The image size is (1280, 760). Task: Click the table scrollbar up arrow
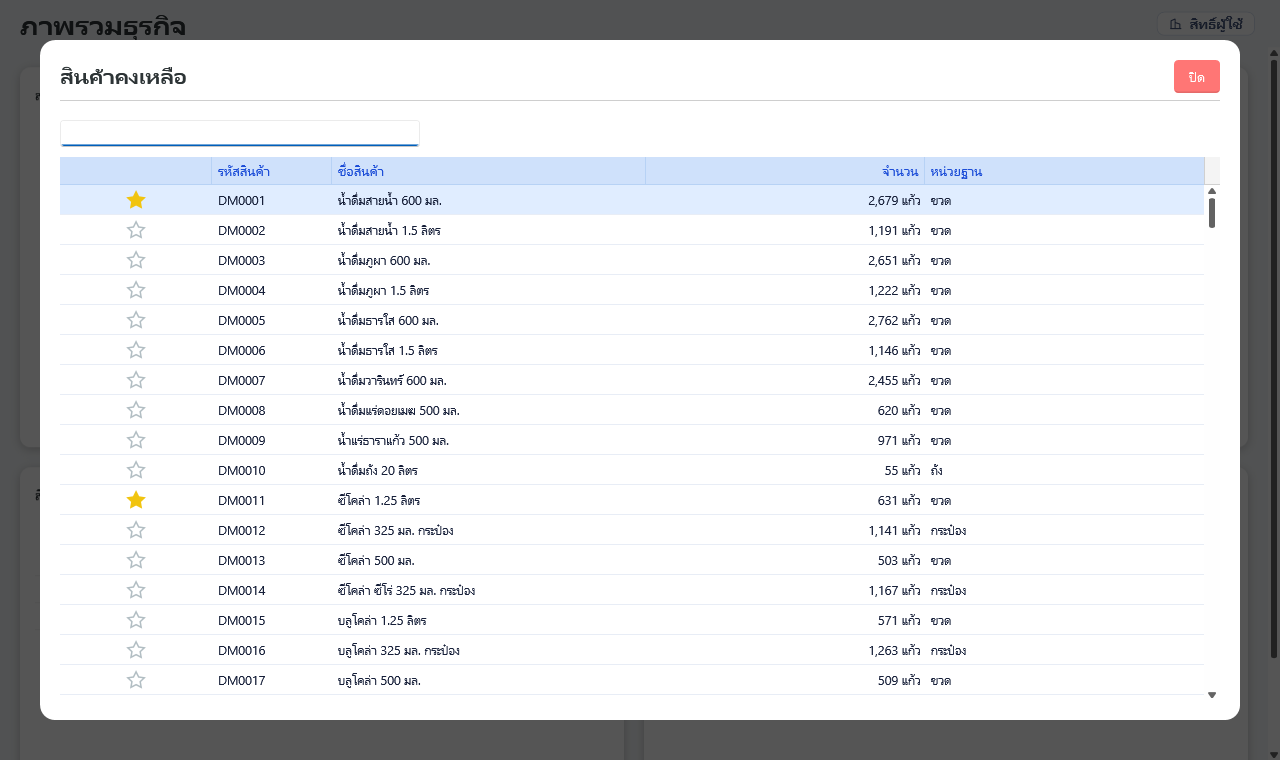coord(1212,191)
